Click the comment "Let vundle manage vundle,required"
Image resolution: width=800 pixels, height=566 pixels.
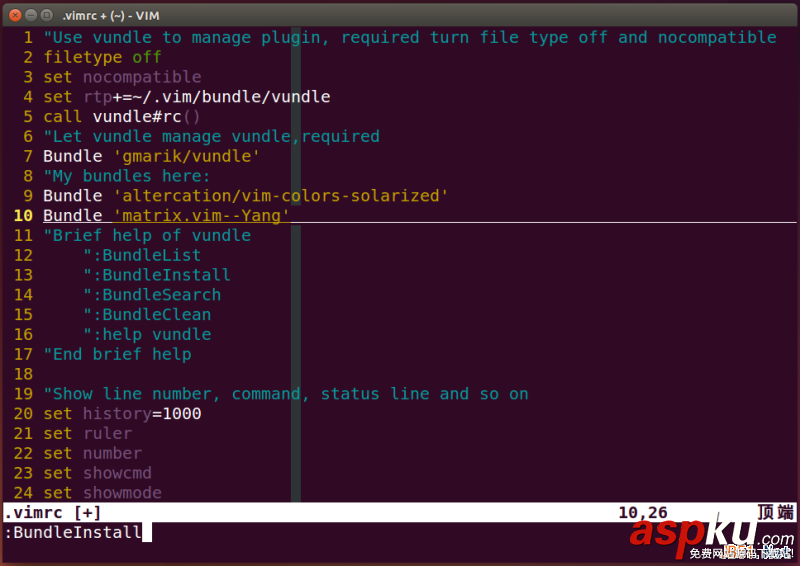pyautogui.click(x=212, y=137)
